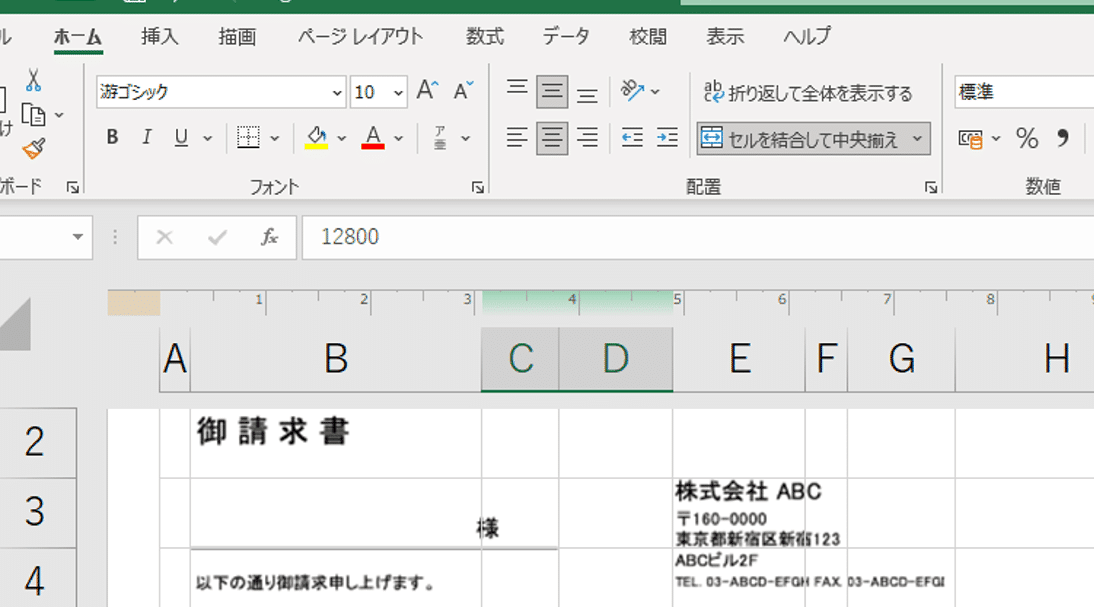Increase font size with the larger A icon

click(x=427, y=91)
